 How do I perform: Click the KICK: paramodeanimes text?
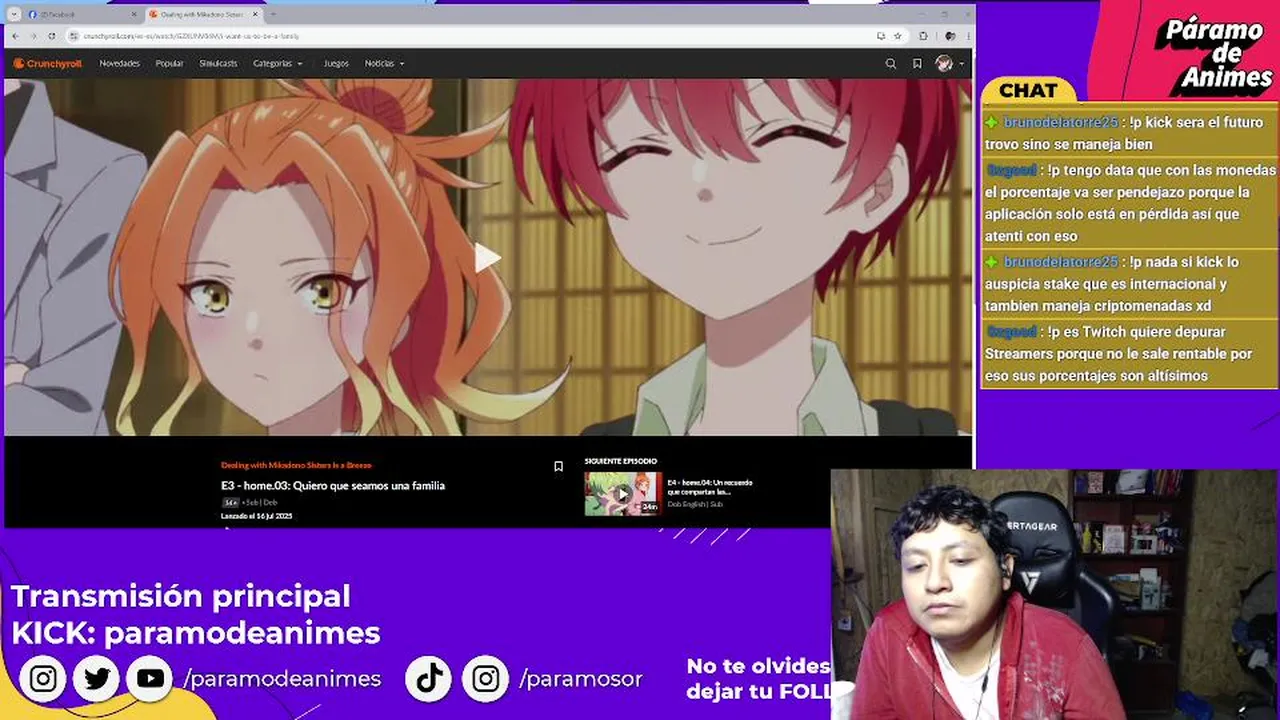(196, 633)
